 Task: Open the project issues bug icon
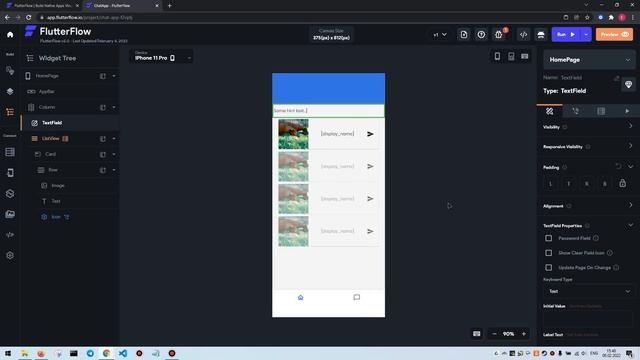click(x=499, y=35)
